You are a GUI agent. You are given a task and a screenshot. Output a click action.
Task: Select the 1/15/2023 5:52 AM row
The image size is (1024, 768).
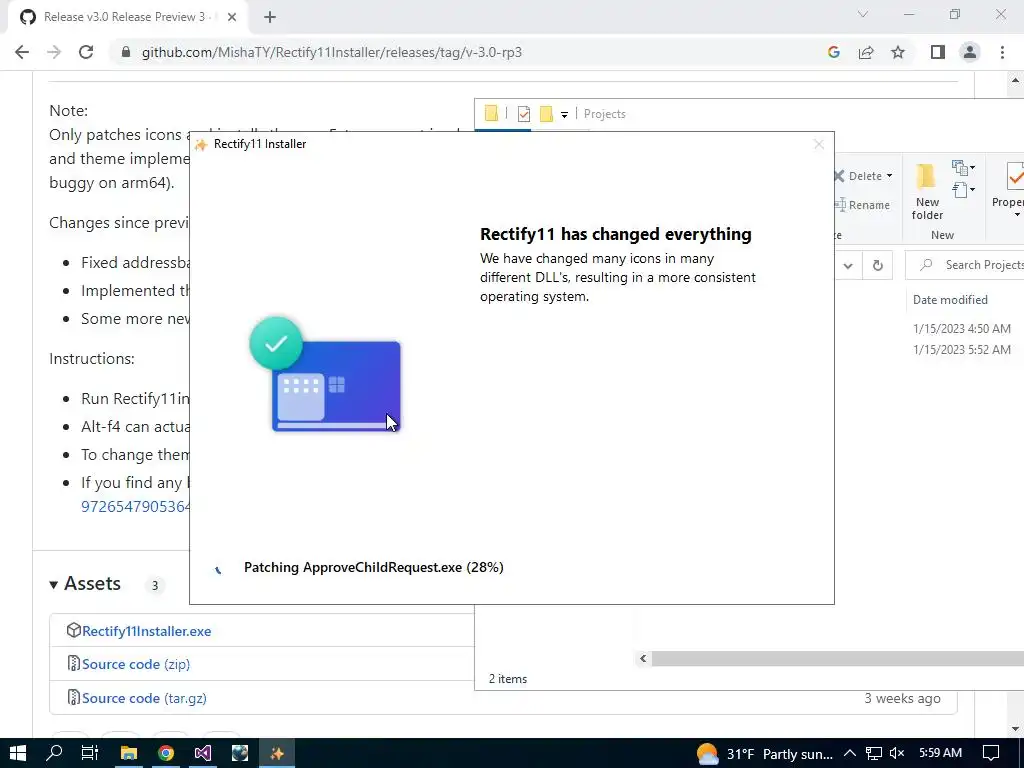961,349
